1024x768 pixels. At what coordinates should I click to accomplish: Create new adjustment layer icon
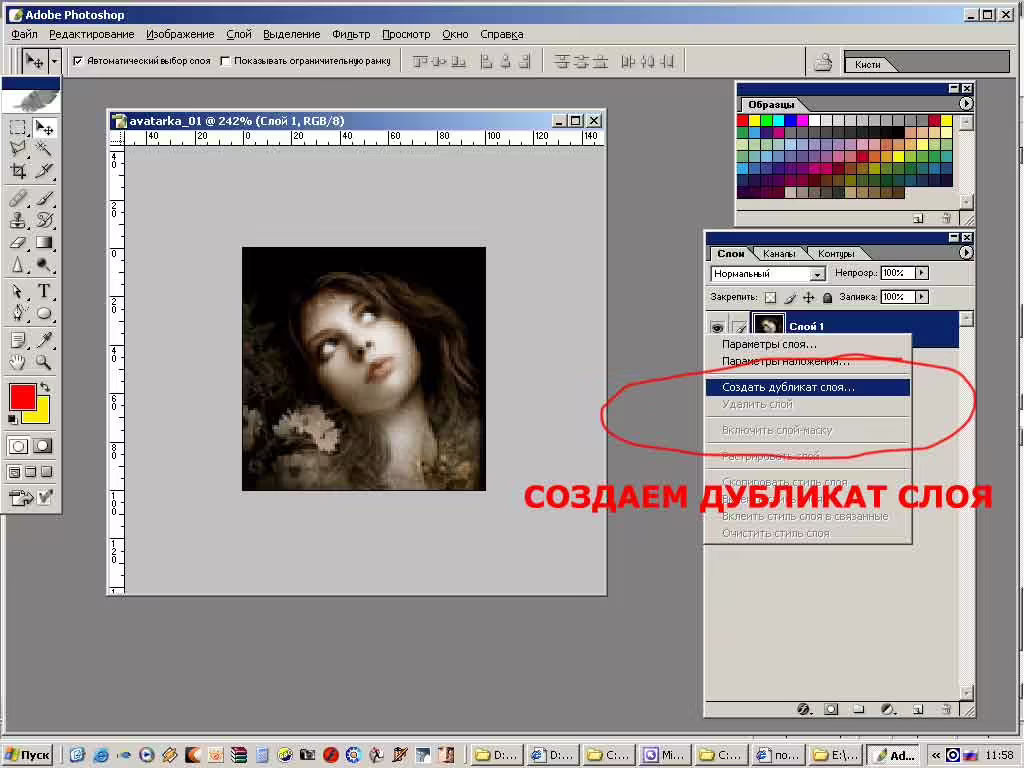[x=888, y=709]
